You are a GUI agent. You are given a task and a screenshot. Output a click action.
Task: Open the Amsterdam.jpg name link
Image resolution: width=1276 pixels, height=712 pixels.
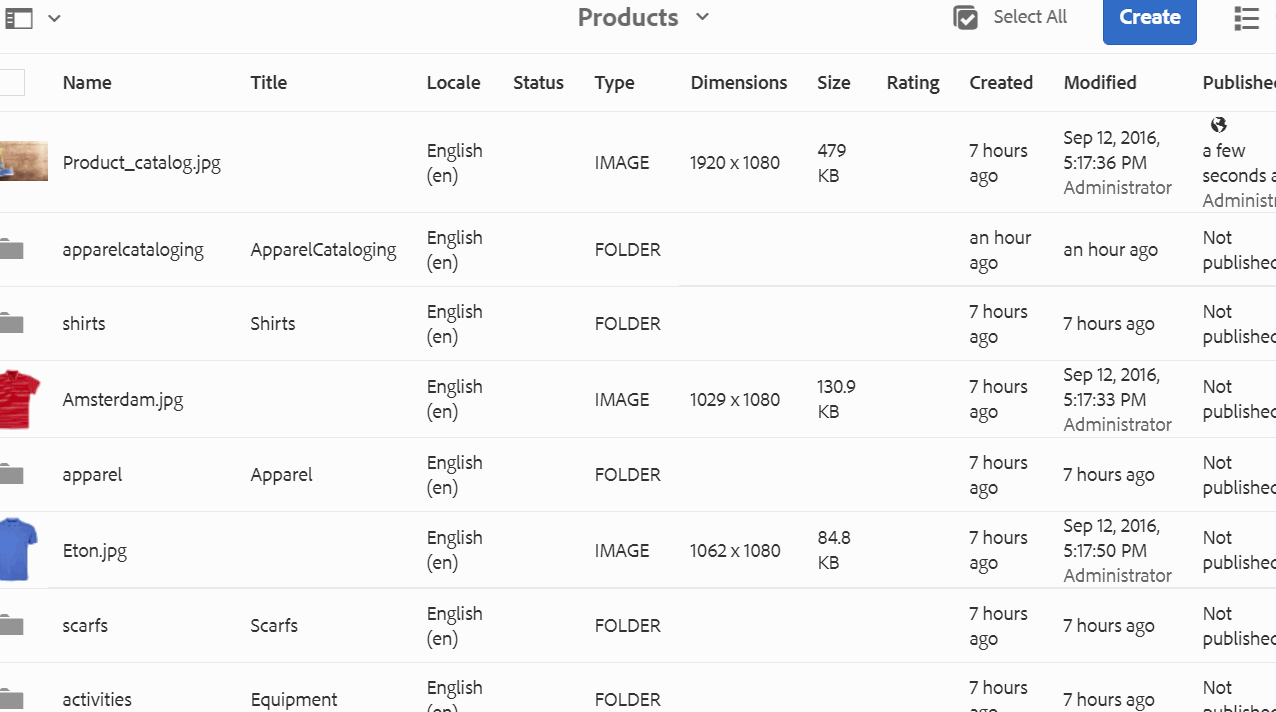coord(123,400)
